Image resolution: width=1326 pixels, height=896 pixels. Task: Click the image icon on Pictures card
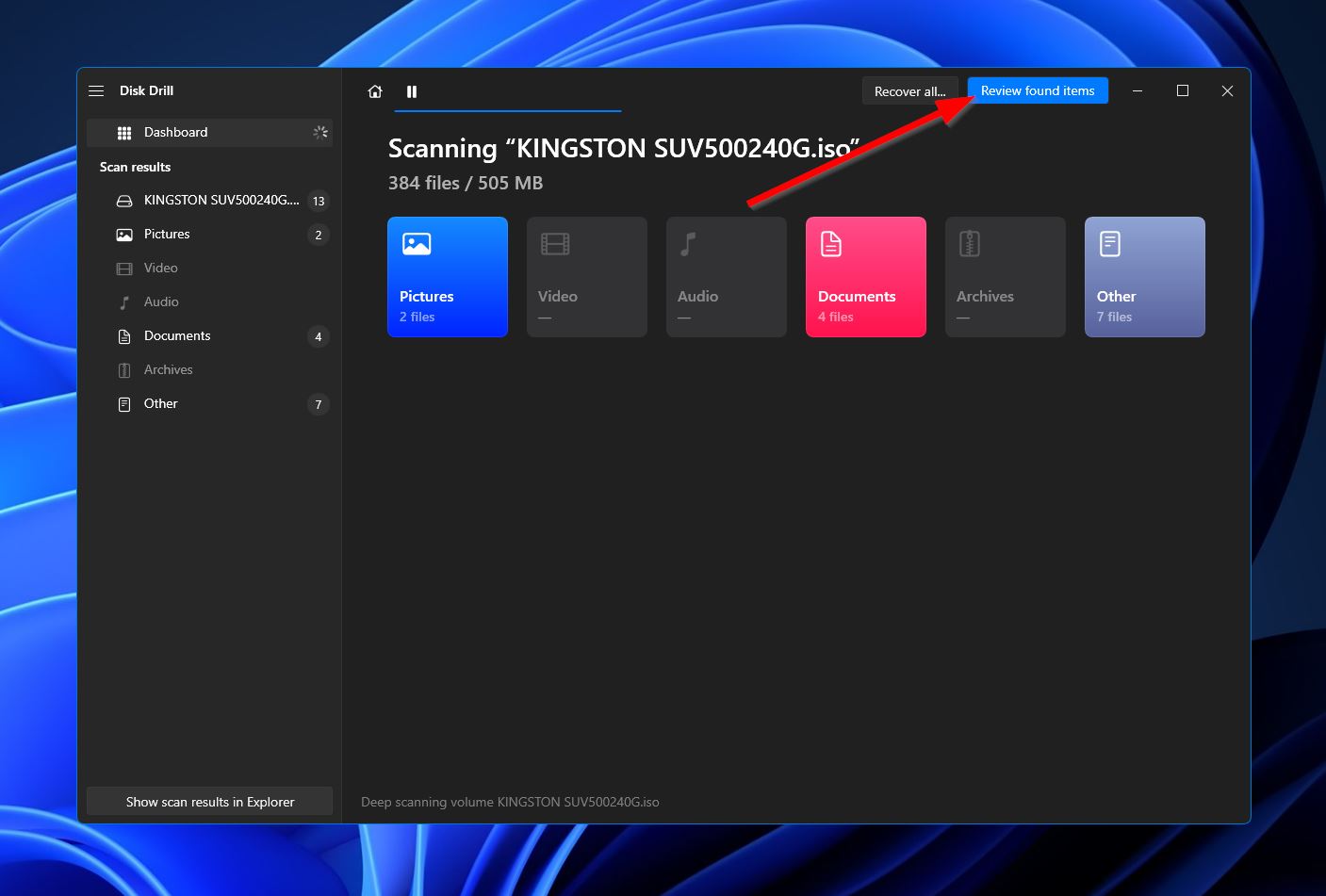point(417,244)
